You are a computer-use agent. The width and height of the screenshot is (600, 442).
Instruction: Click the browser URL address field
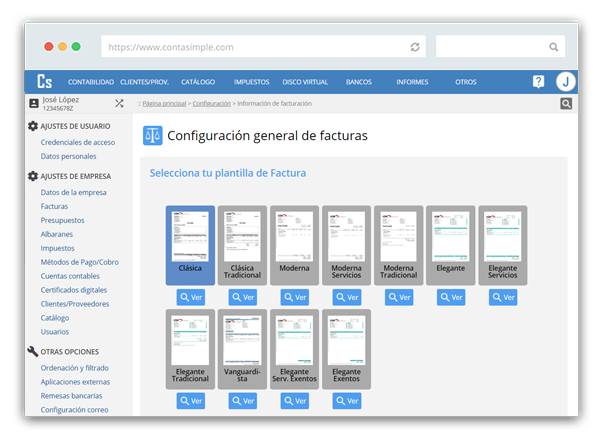(x=255, y=47)
